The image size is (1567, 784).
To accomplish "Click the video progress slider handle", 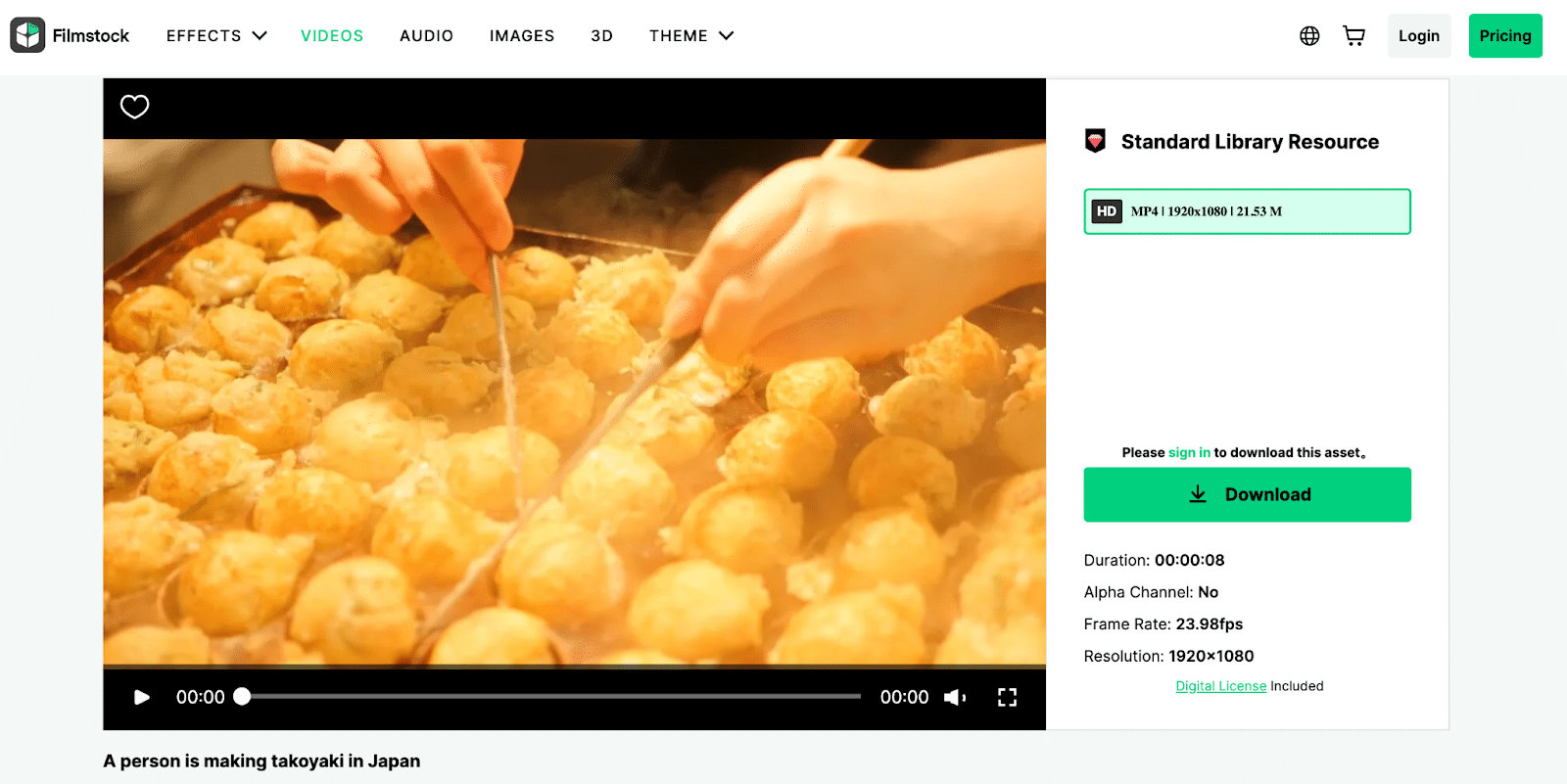I will pyautogui.click(x=242, y=696).
